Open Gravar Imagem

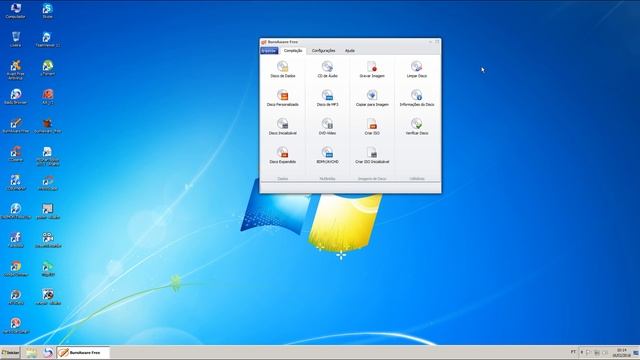(372, 69)
